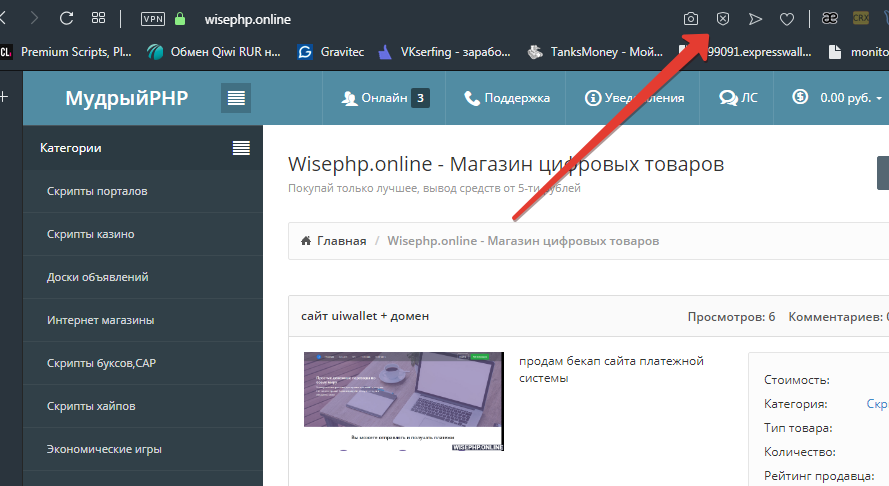The image size is (889, 486).
Task: Open the Поддержка support menu item
Action: click(x=507, y=98)
